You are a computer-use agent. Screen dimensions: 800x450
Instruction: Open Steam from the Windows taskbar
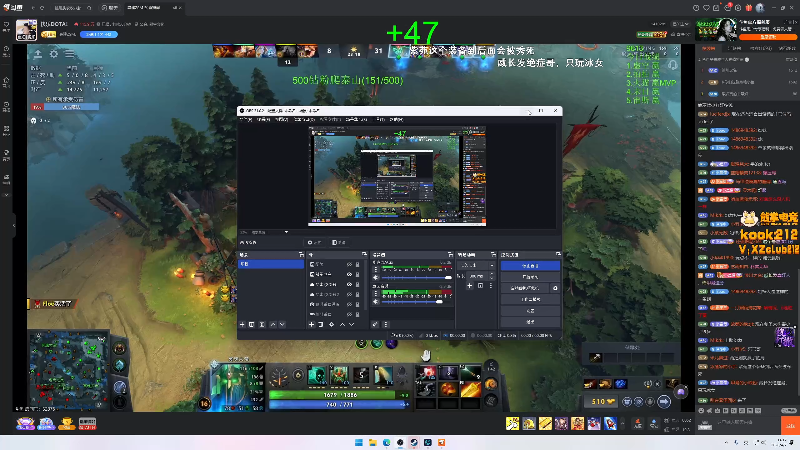pos(414,442)
